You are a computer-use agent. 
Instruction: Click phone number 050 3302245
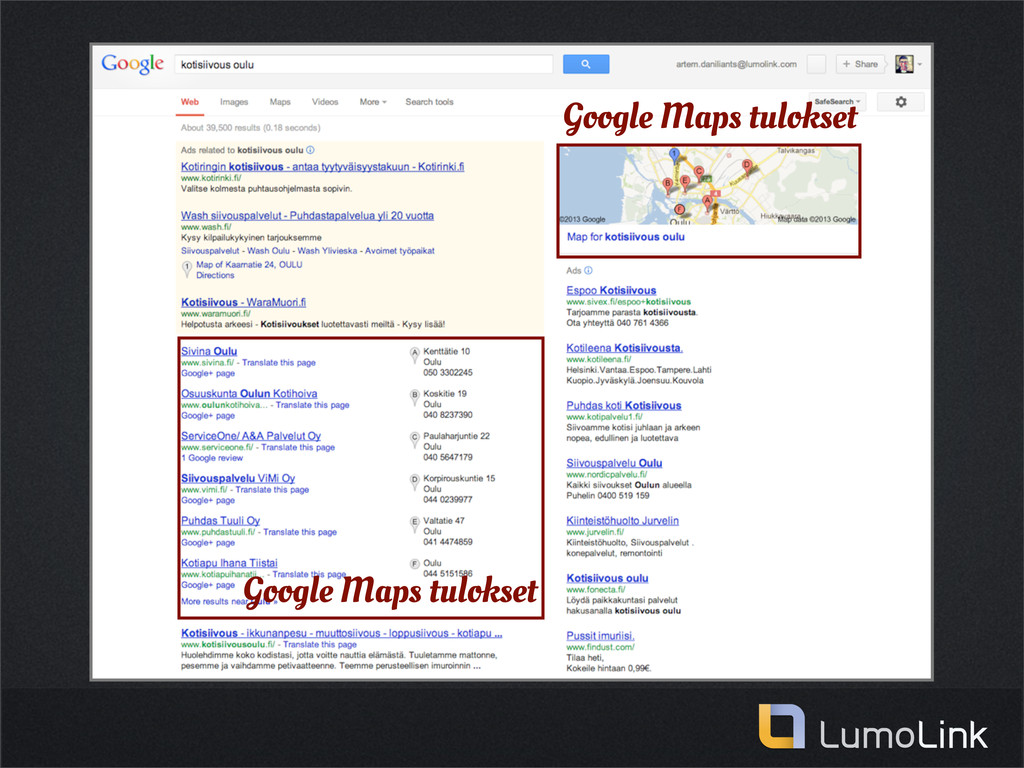[447, 373]
